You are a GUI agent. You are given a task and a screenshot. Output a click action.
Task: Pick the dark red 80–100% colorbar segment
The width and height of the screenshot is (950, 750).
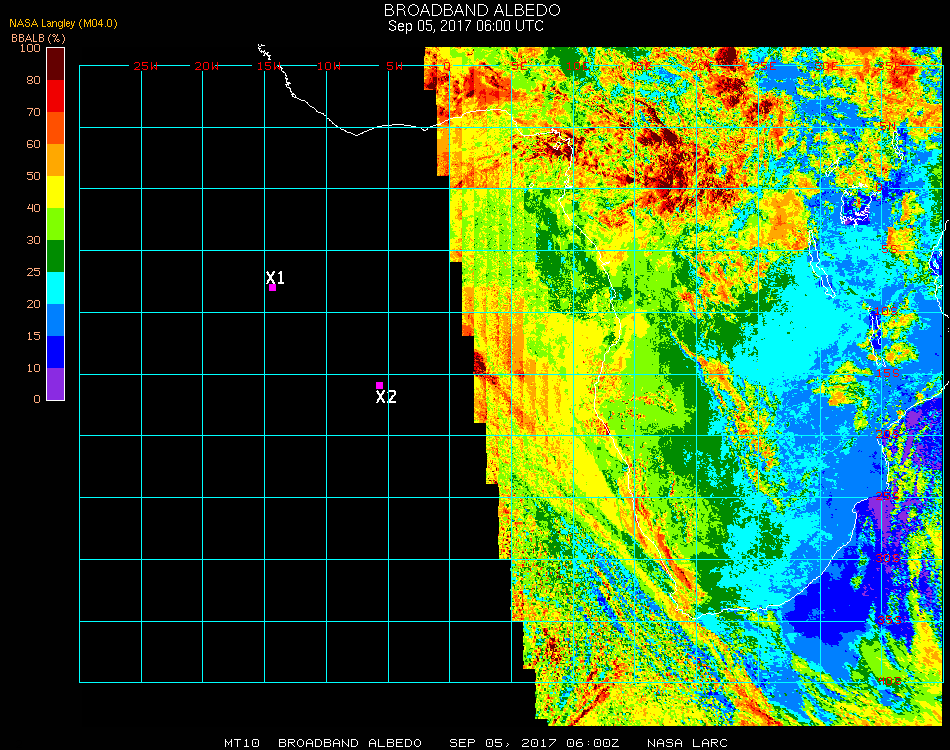click(56, 63)
